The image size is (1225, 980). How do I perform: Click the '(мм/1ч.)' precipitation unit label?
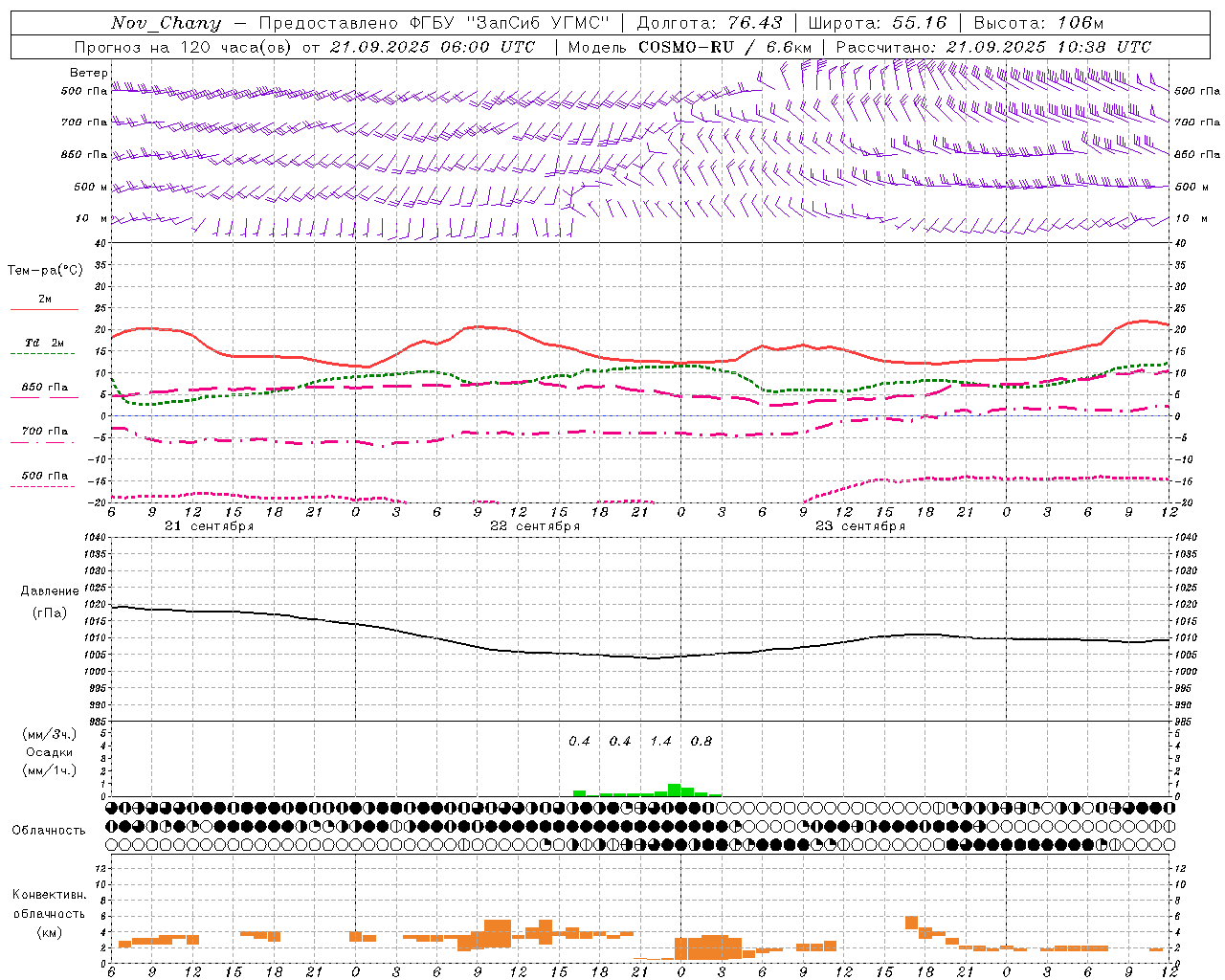(50, 770)
